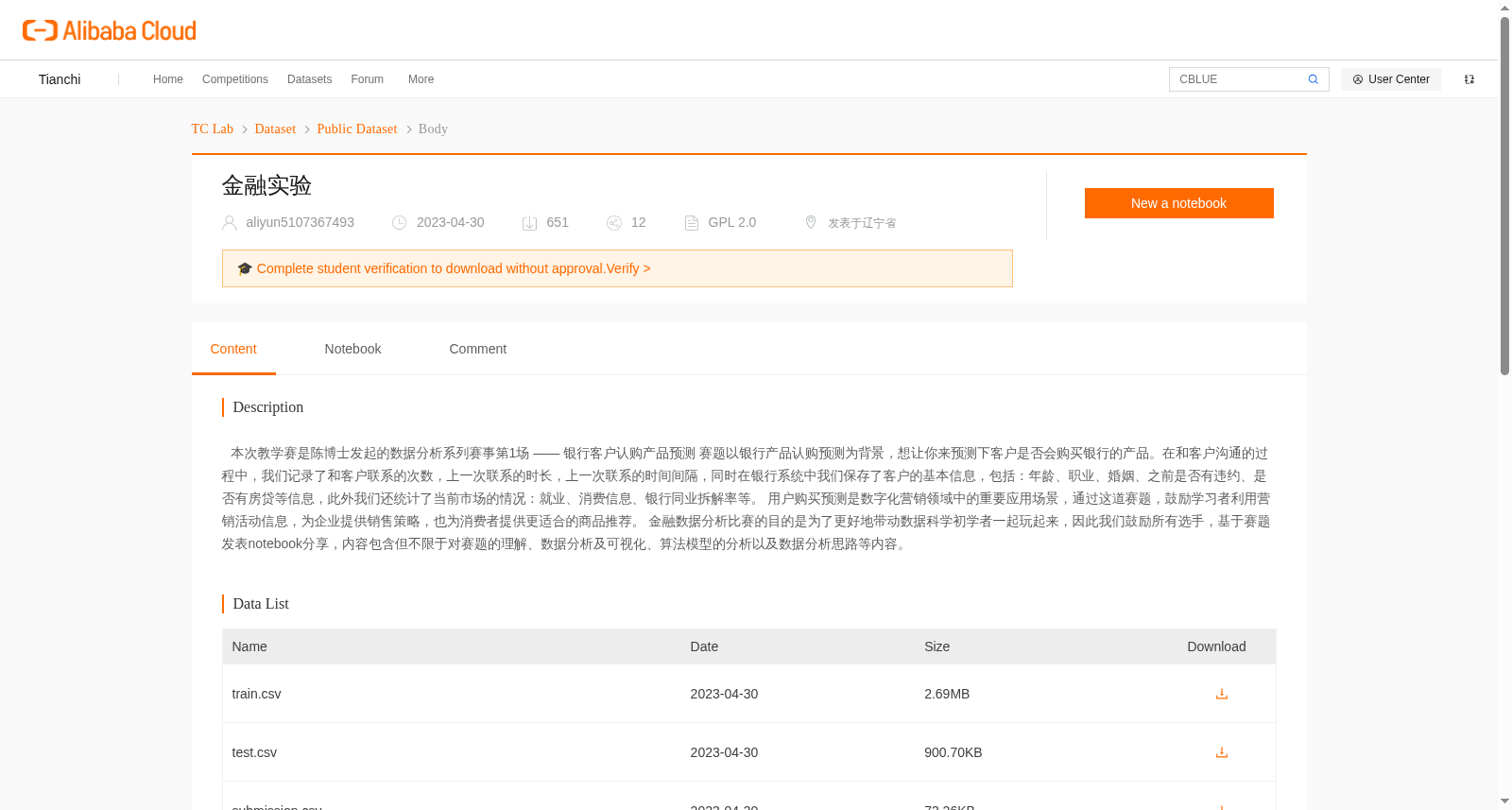Click the scrollbar up arrow
Viewport: 1512px width, 810px height.
[x=1504, y=8]
